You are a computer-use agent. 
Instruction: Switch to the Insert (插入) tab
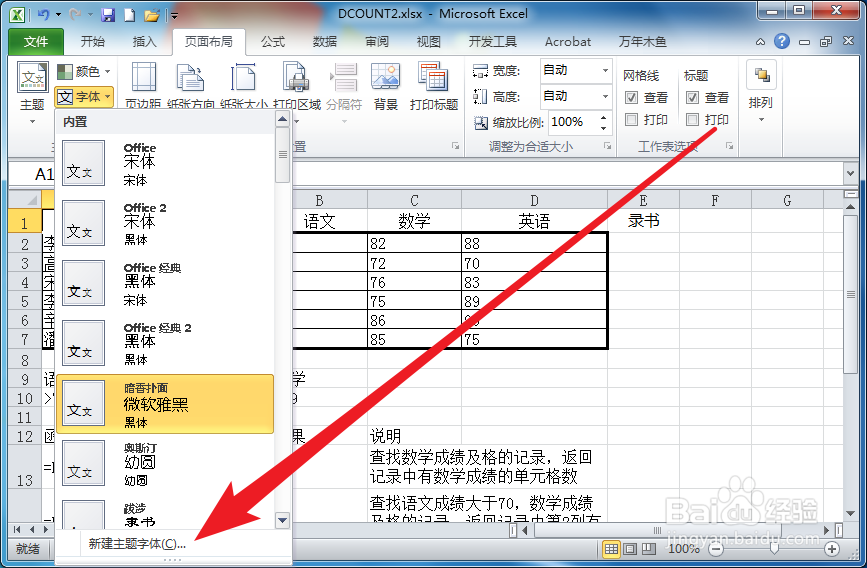pyautogui.click(x=144, y=41)
